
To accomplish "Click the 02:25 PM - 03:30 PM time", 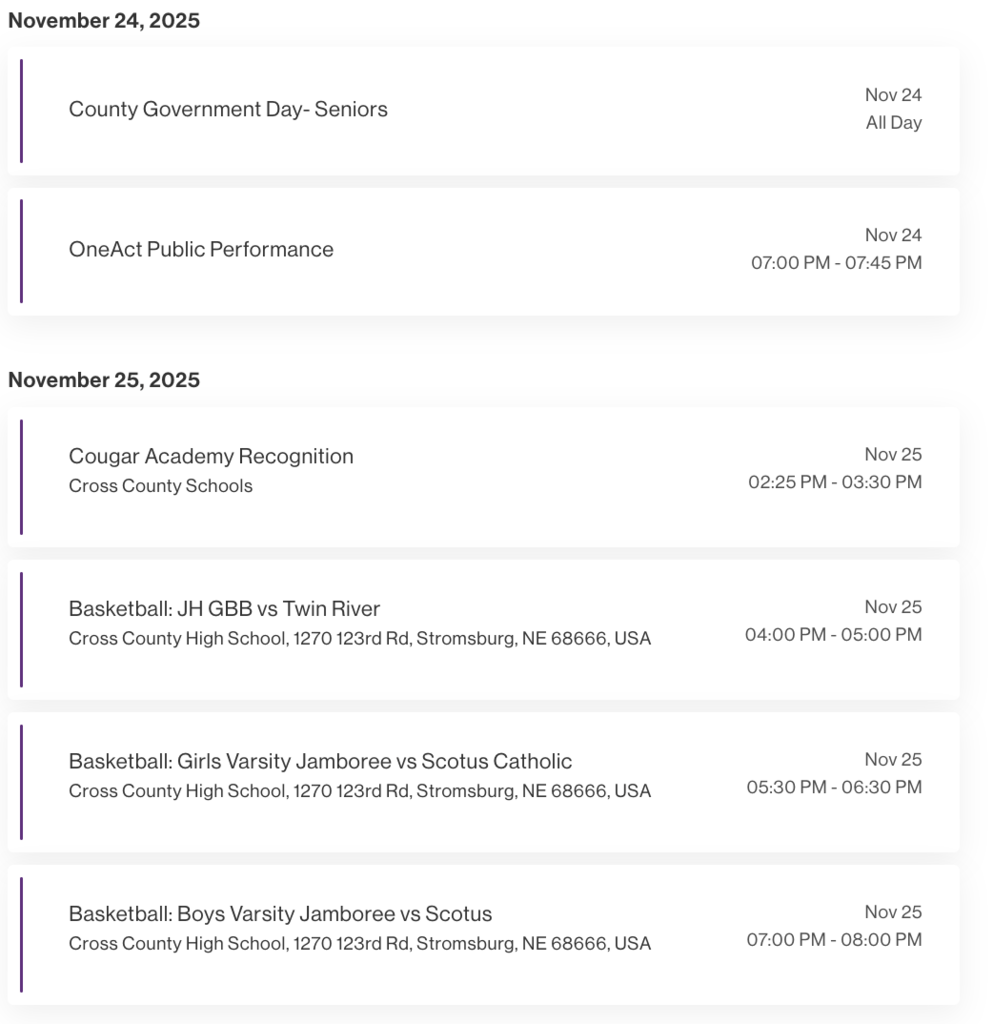I will click(x=835, y=482).
